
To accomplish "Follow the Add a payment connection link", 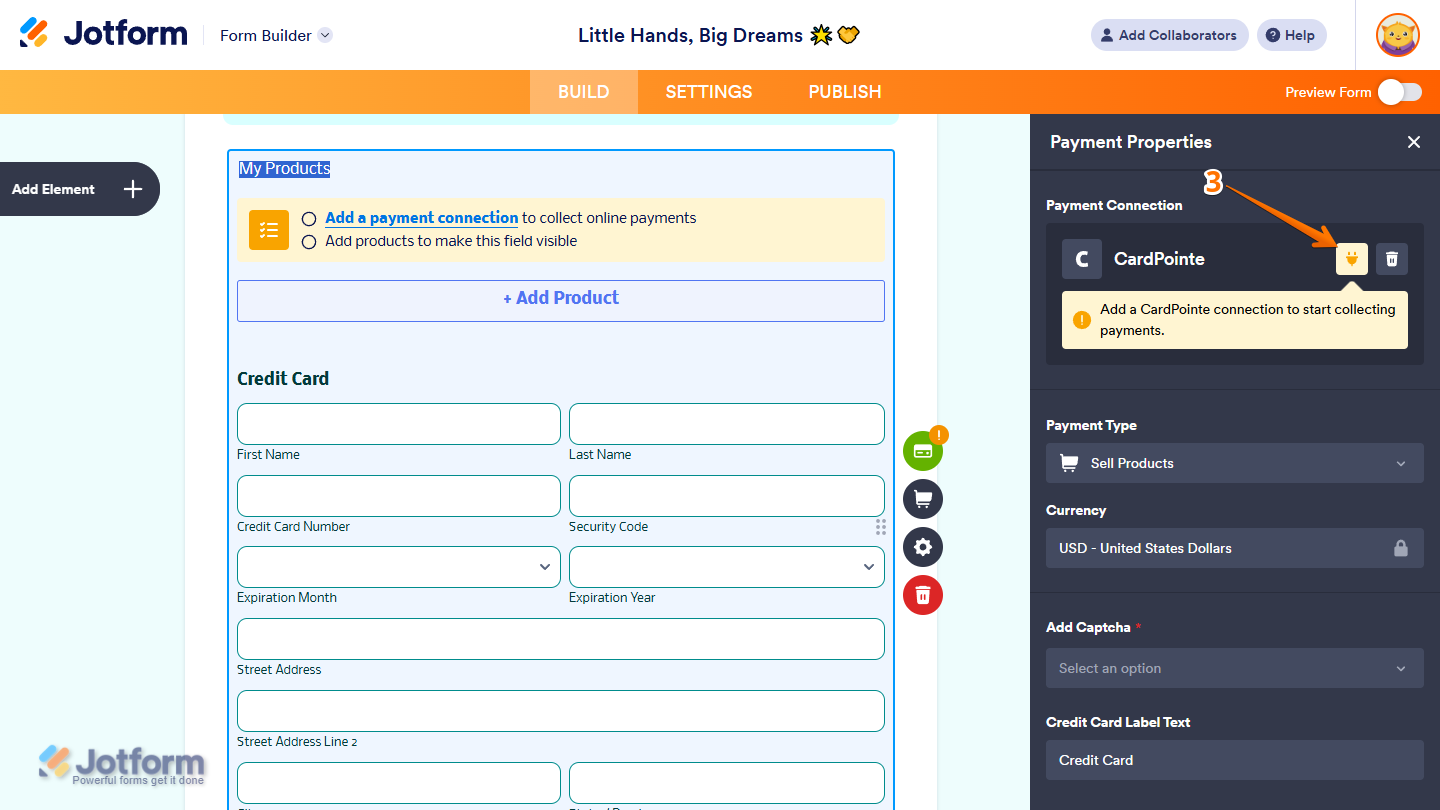I will [422, 218].
